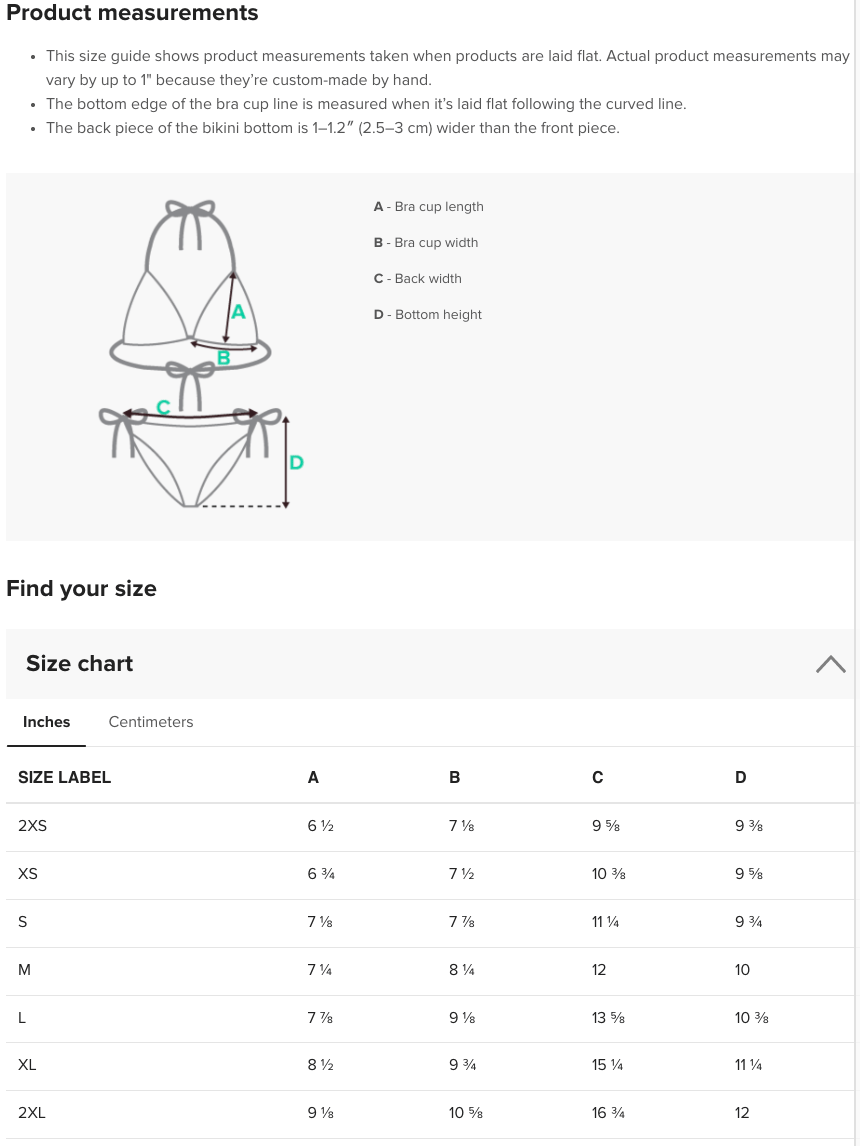The image size is (860, 1146).
Task: Click column header D in size table
Action: 740,778
